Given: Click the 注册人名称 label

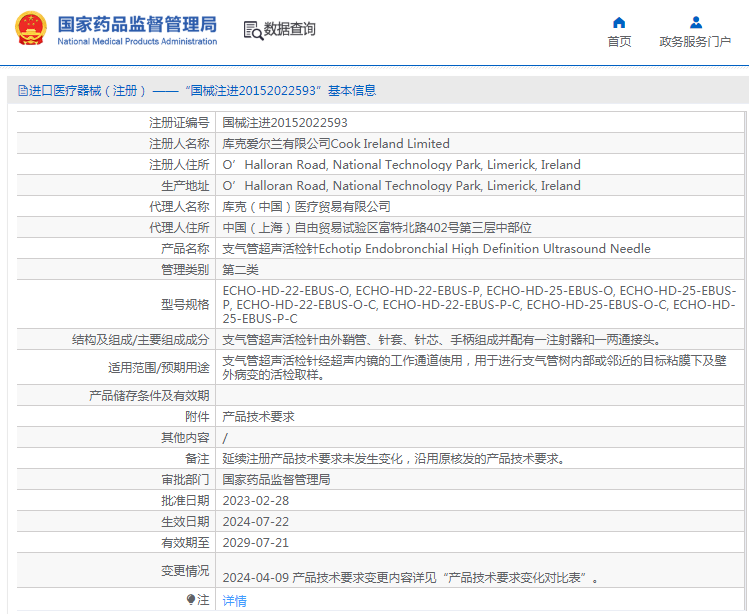Looking at the screenshot, I should [x=179, y=144].
